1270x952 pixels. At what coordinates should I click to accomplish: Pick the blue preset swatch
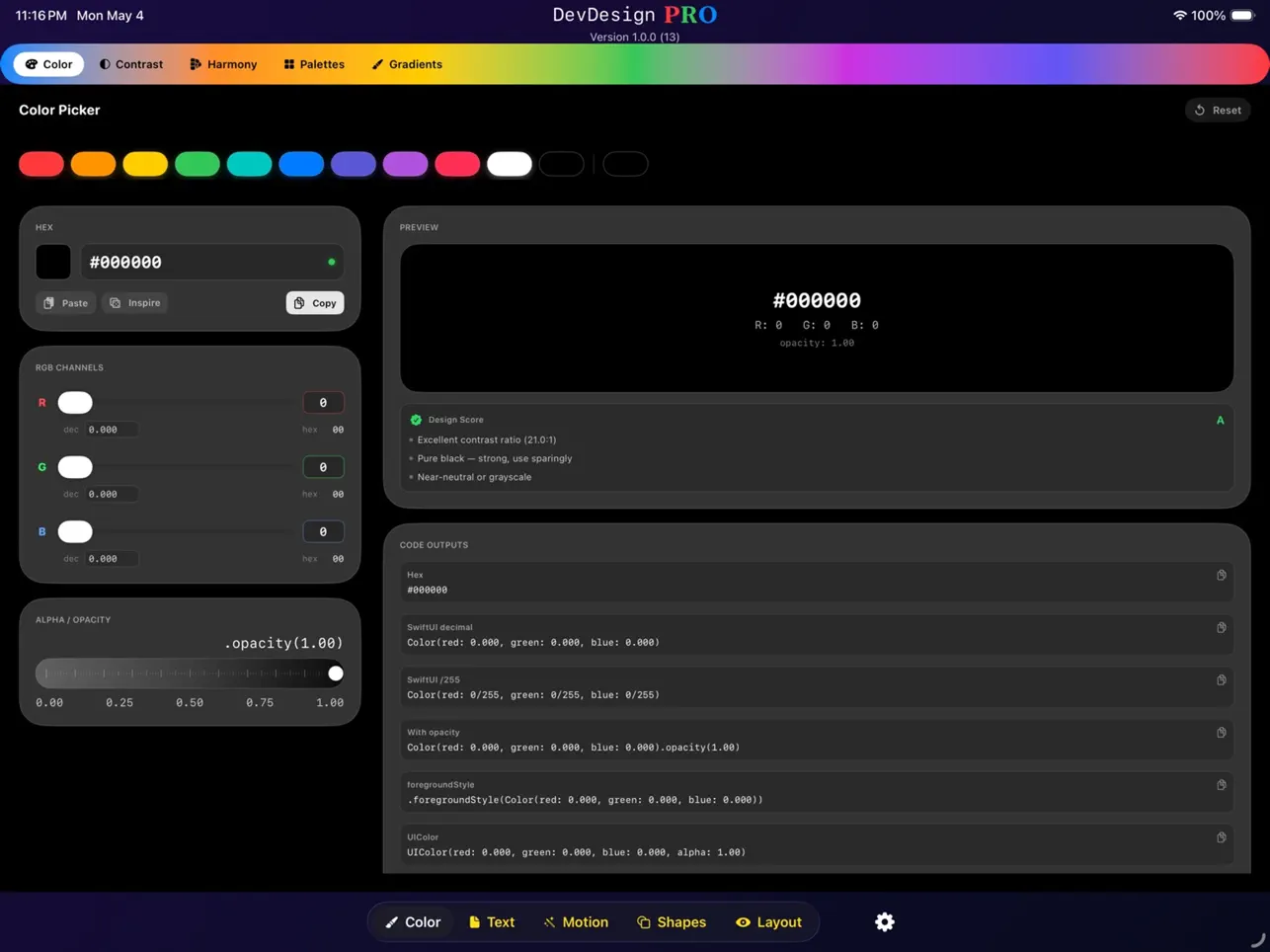301,164
